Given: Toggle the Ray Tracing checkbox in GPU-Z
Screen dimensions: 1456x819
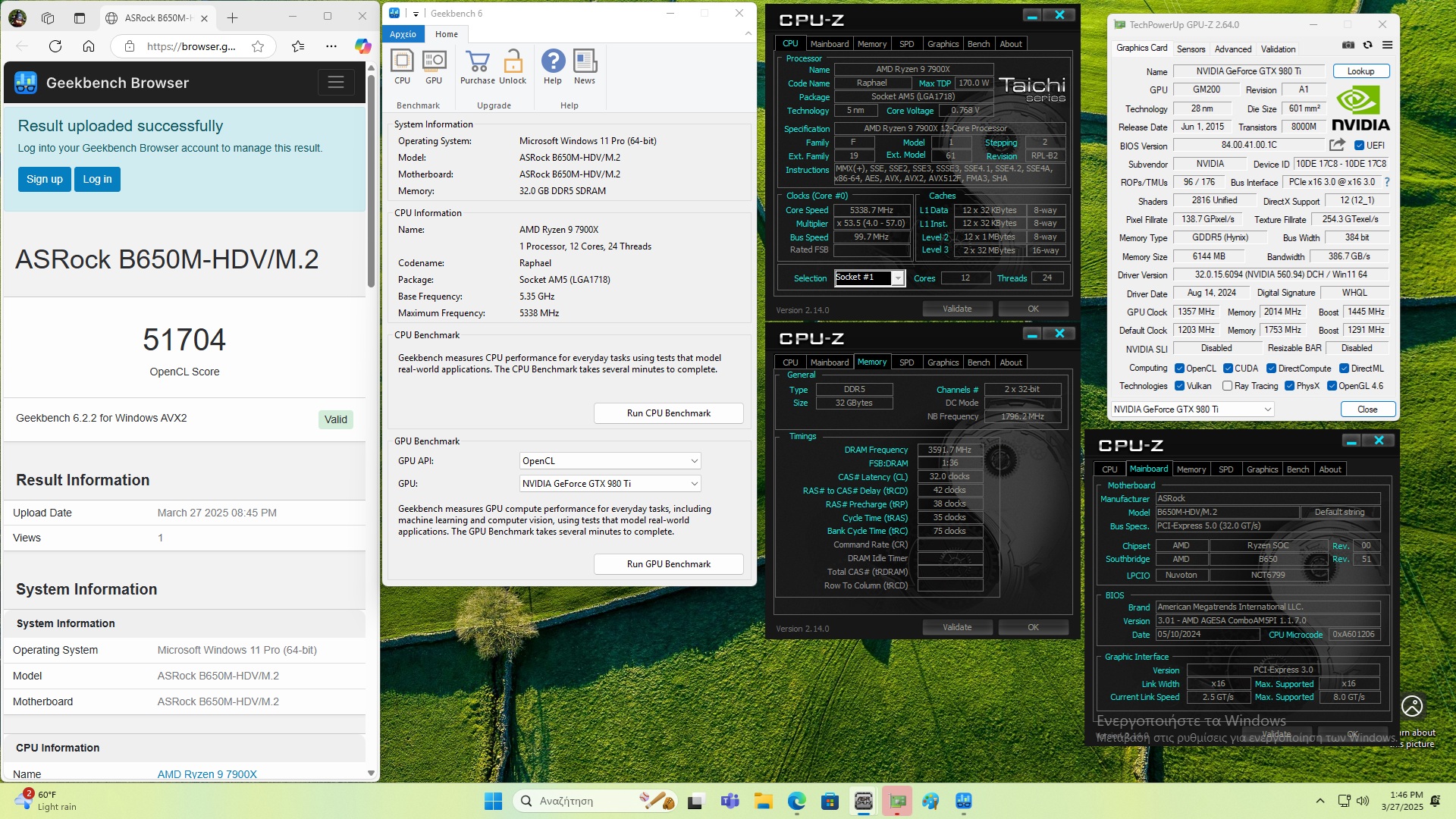Looking at the screenshot, I should [x=1227, y=386].
